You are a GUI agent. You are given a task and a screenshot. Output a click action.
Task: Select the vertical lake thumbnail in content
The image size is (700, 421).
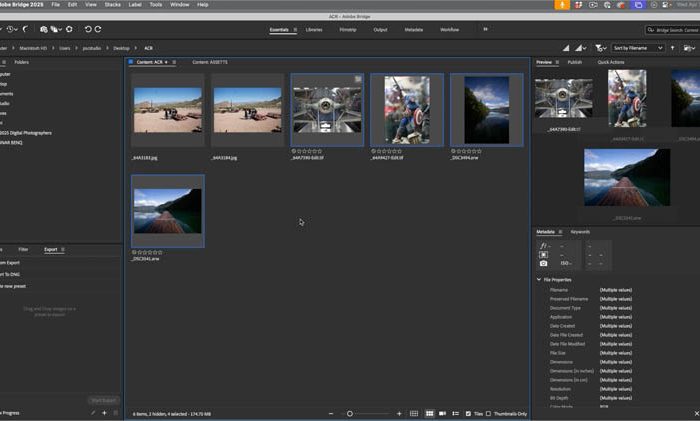point(487,110)
